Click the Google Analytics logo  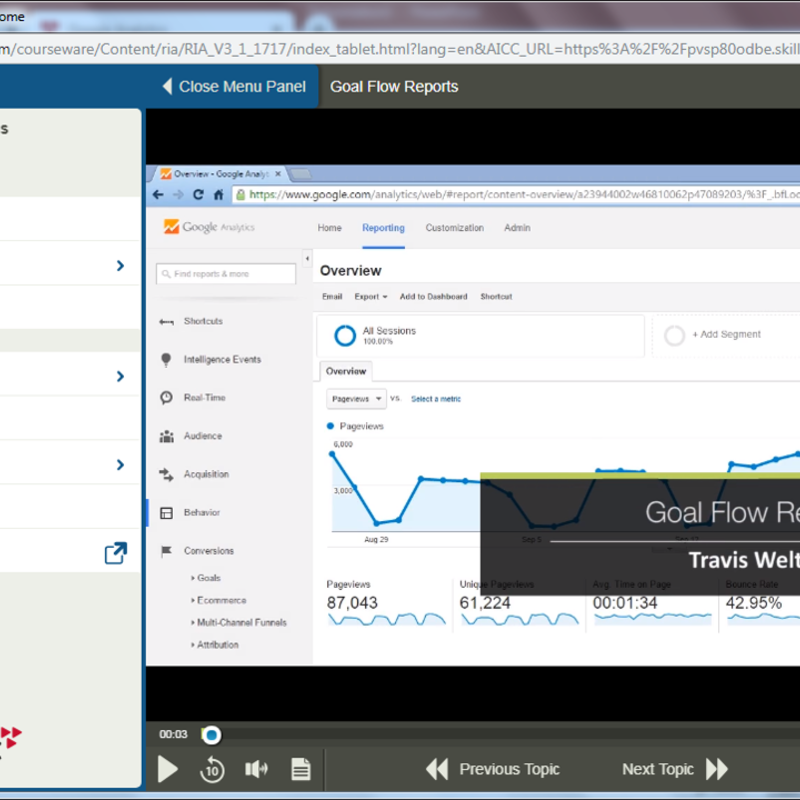tap(209, 227)
